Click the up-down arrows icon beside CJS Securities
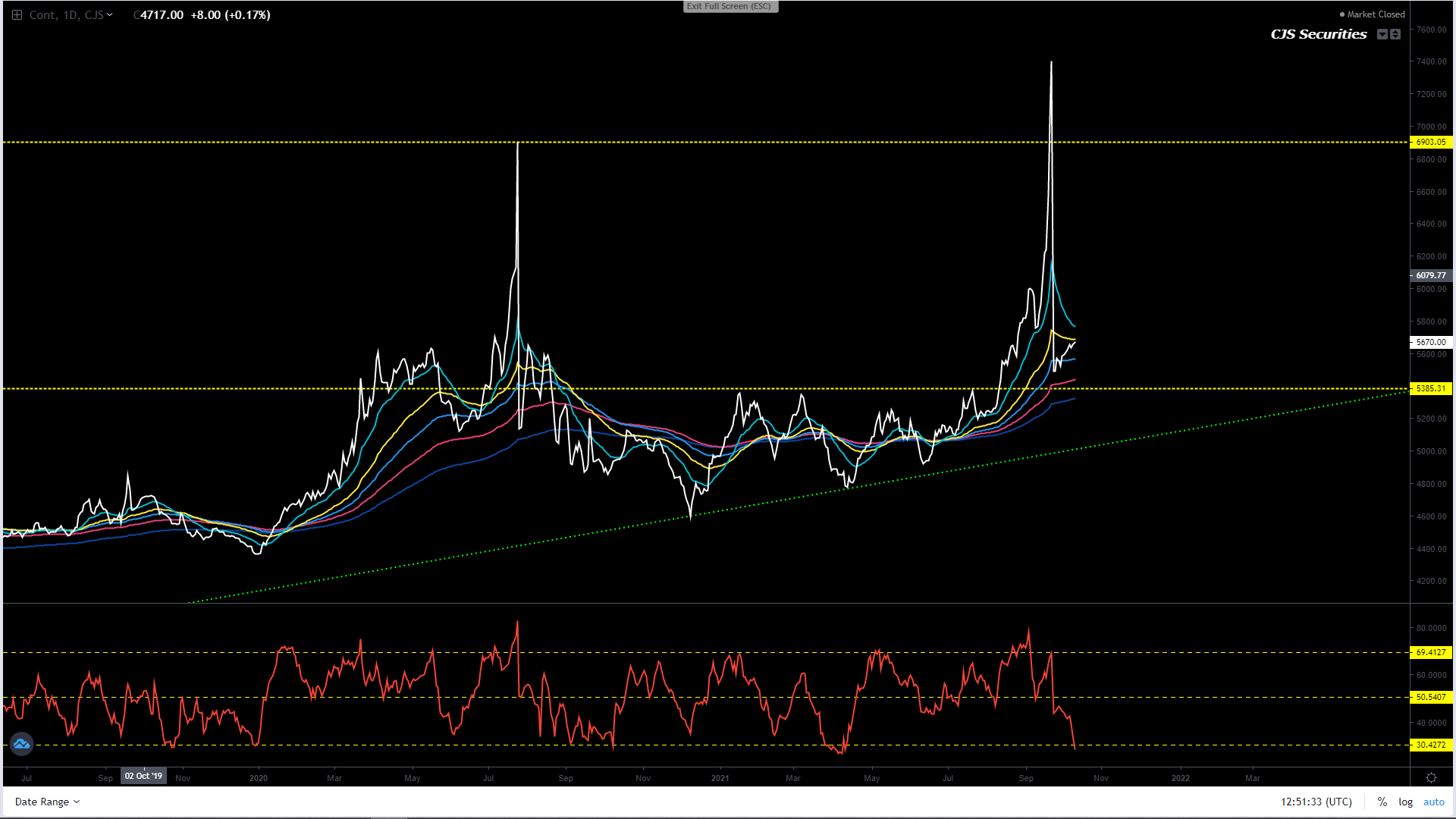1456x819 pixels. click(x=1395, y=34)
